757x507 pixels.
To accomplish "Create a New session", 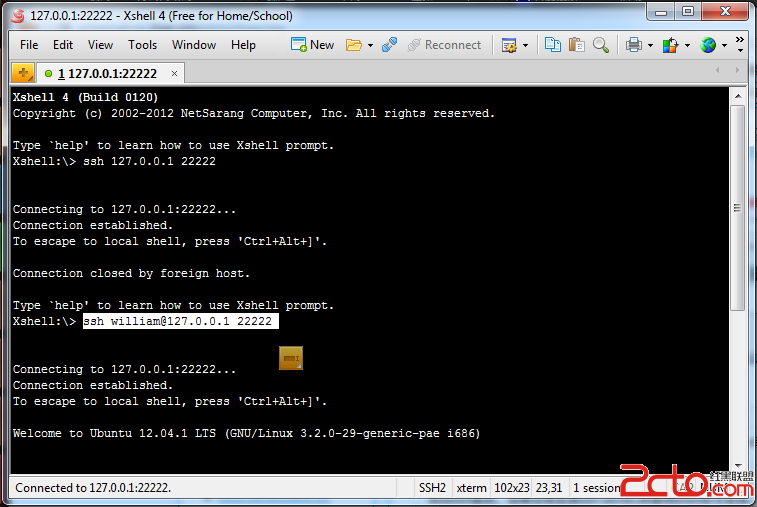I will [312, 45].
